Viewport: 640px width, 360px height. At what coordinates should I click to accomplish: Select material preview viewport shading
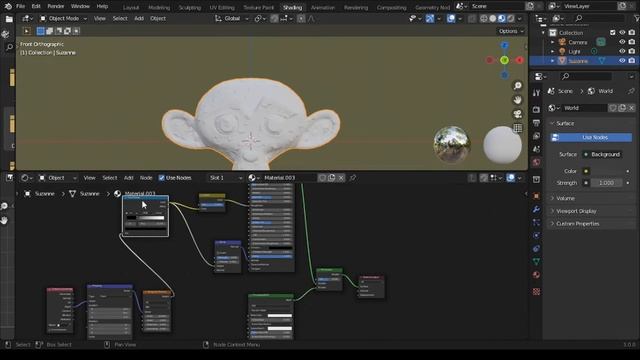(x=502, y=18)
